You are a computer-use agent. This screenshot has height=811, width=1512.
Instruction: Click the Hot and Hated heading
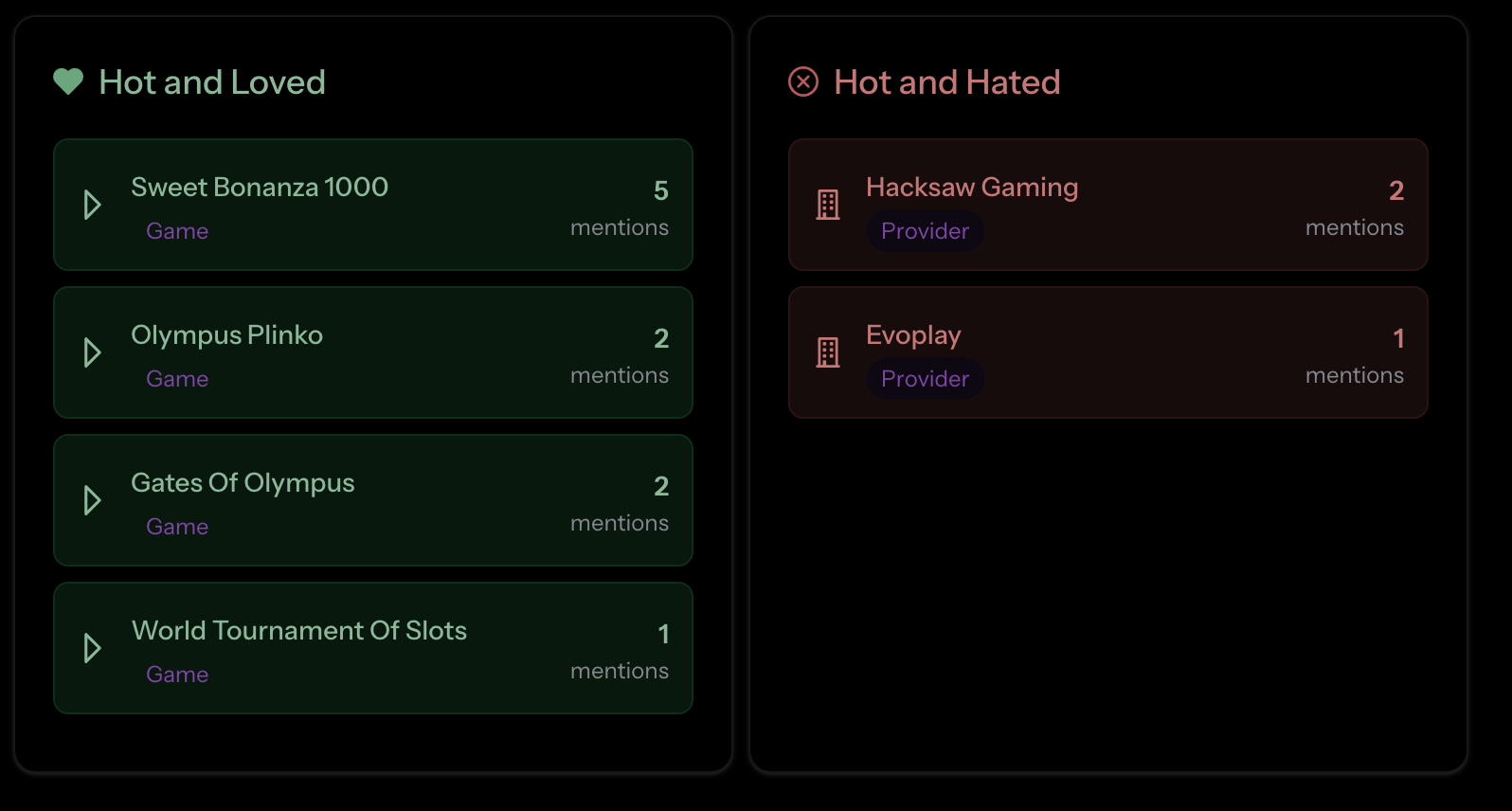pyautogui.click(x=946, y=82)
